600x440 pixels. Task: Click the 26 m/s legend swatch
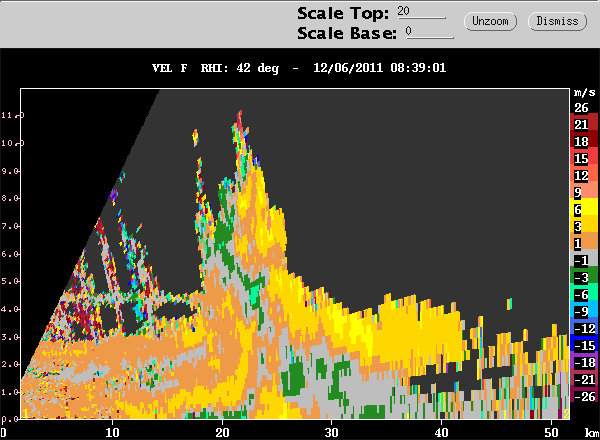[580, 108]
